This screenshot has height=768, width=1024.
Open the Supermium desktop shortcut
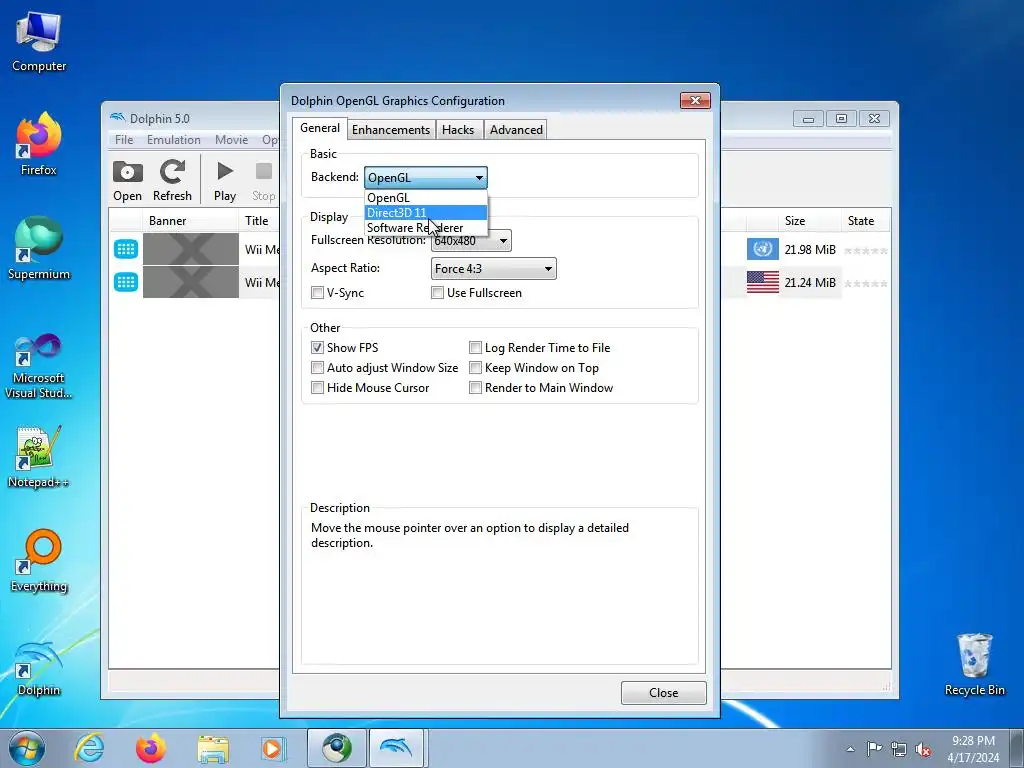tap(39, 249)
